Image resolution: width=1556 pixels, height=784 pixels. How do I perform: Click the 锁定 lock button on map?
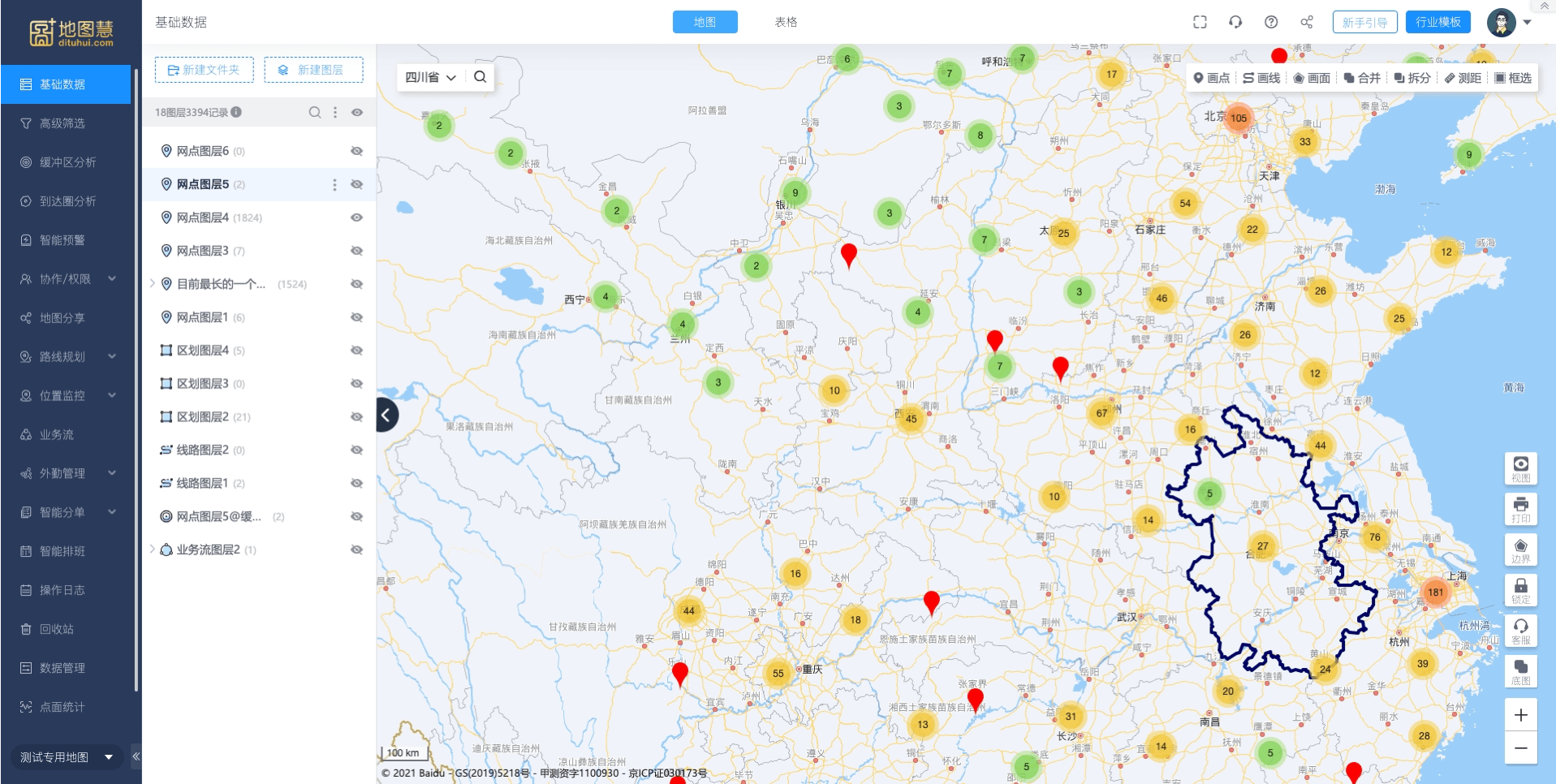(1521, 590)
